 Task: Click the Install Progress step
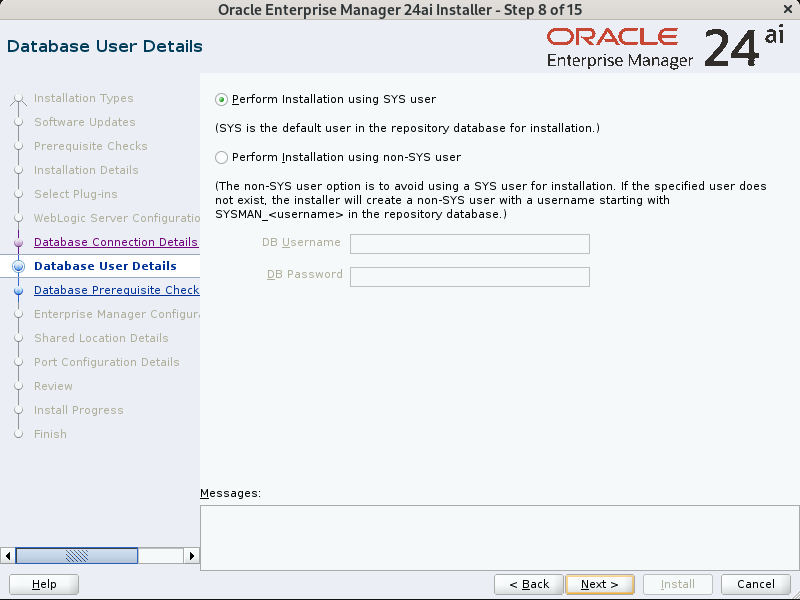click(x=79, y=410)
